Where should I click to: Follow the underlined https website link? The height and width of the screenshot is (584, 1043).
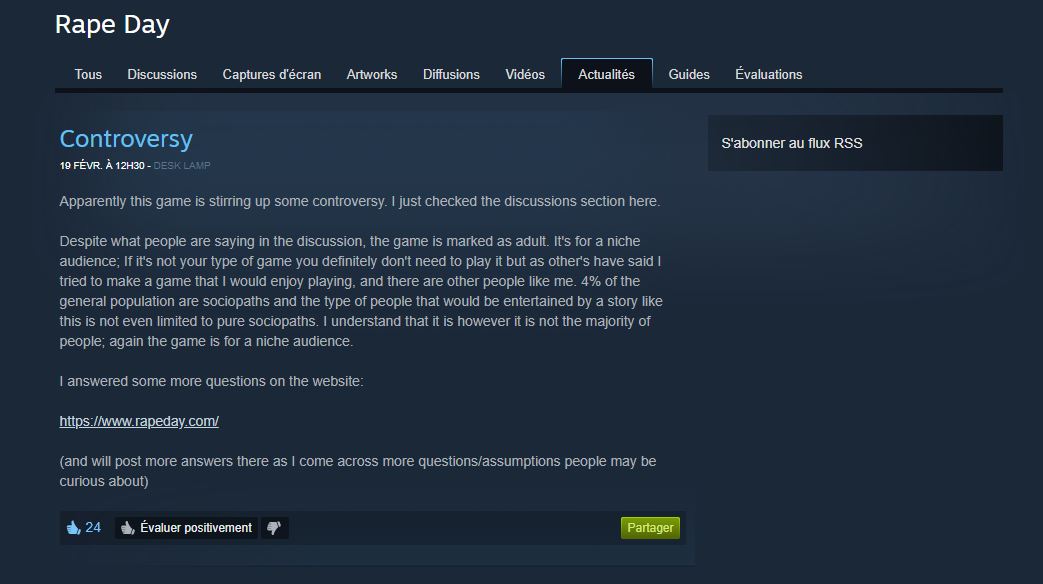point(139,422)
